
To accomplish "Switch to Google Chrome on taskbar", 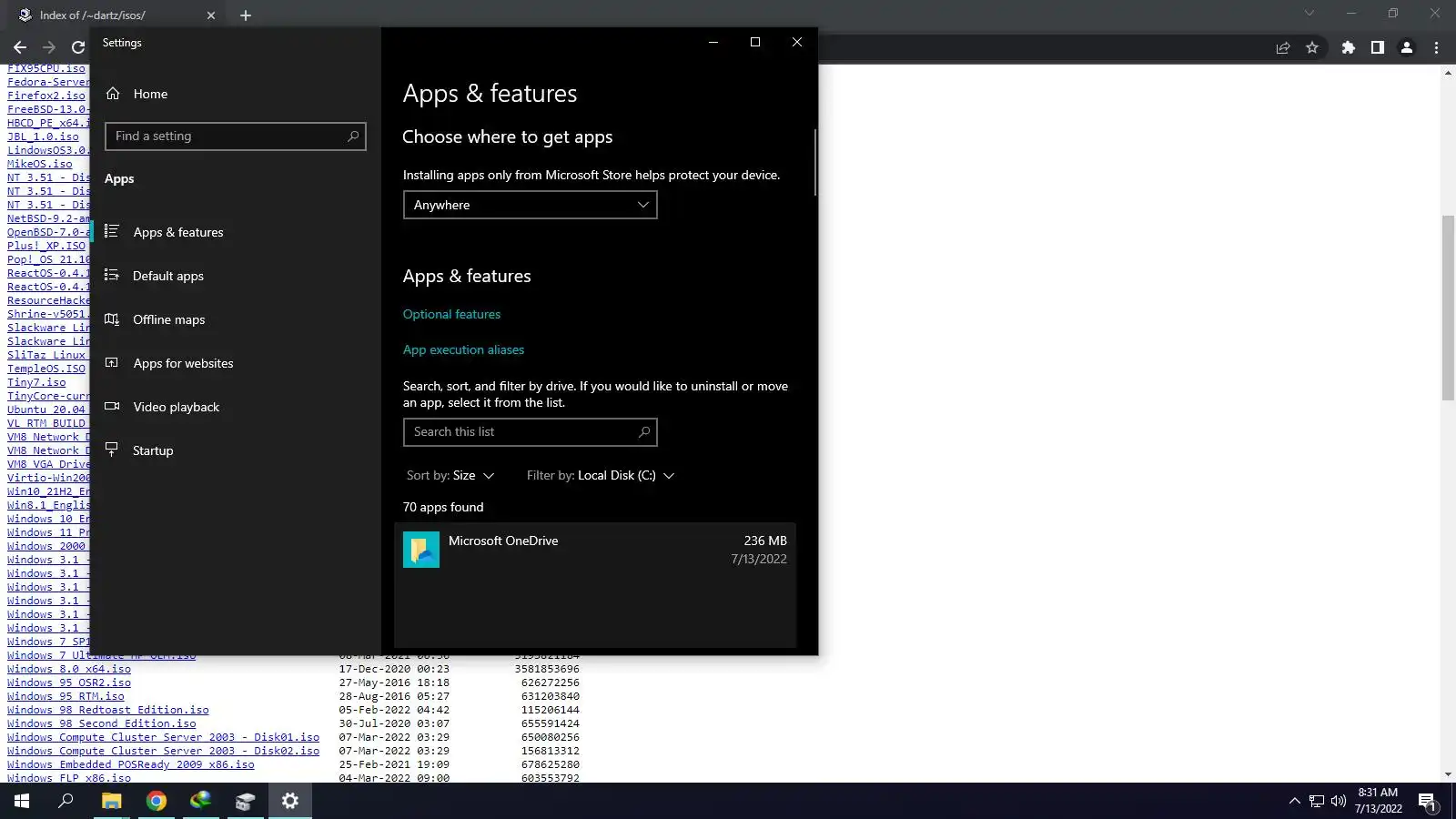I will tap(157, 801).
